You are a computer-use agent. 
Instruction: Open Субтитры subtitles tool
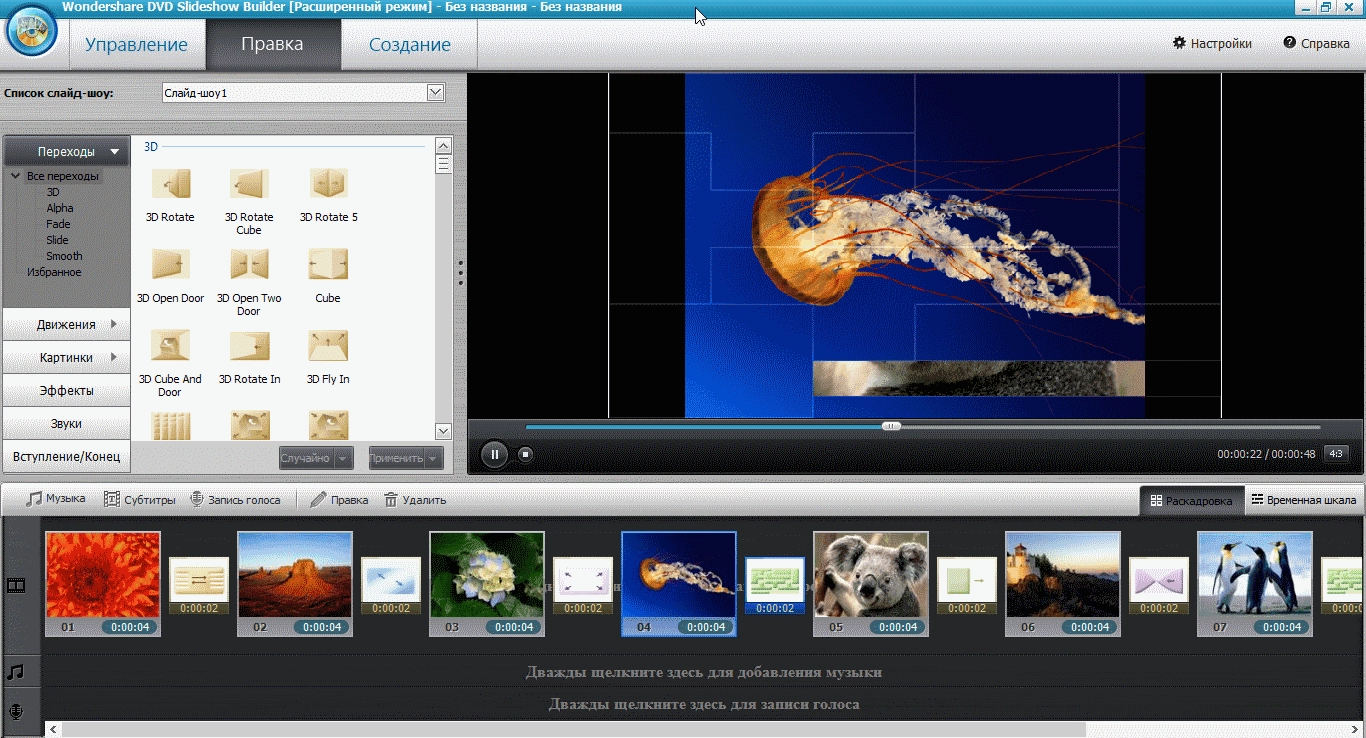coord(140,499)
